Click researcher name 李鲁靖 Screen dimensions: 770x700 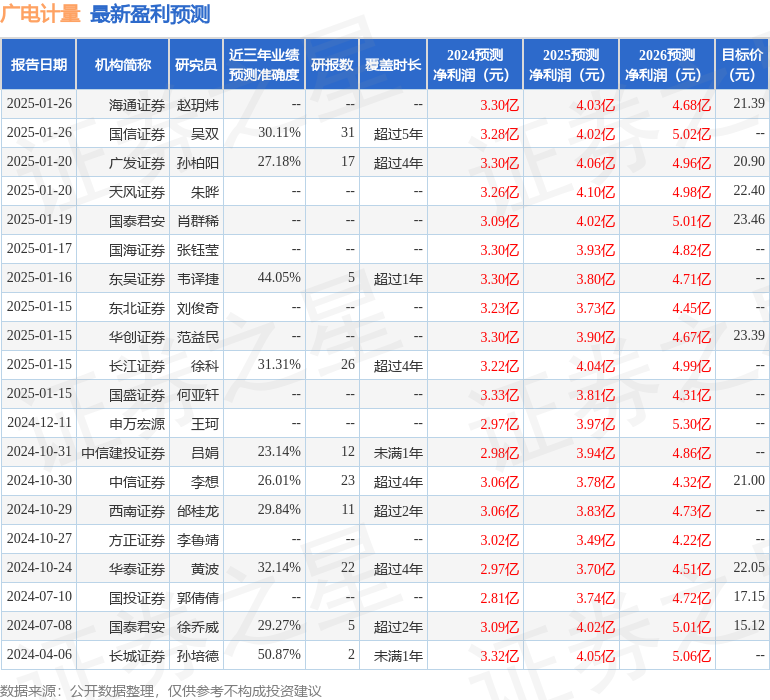[x=197, y=540]
